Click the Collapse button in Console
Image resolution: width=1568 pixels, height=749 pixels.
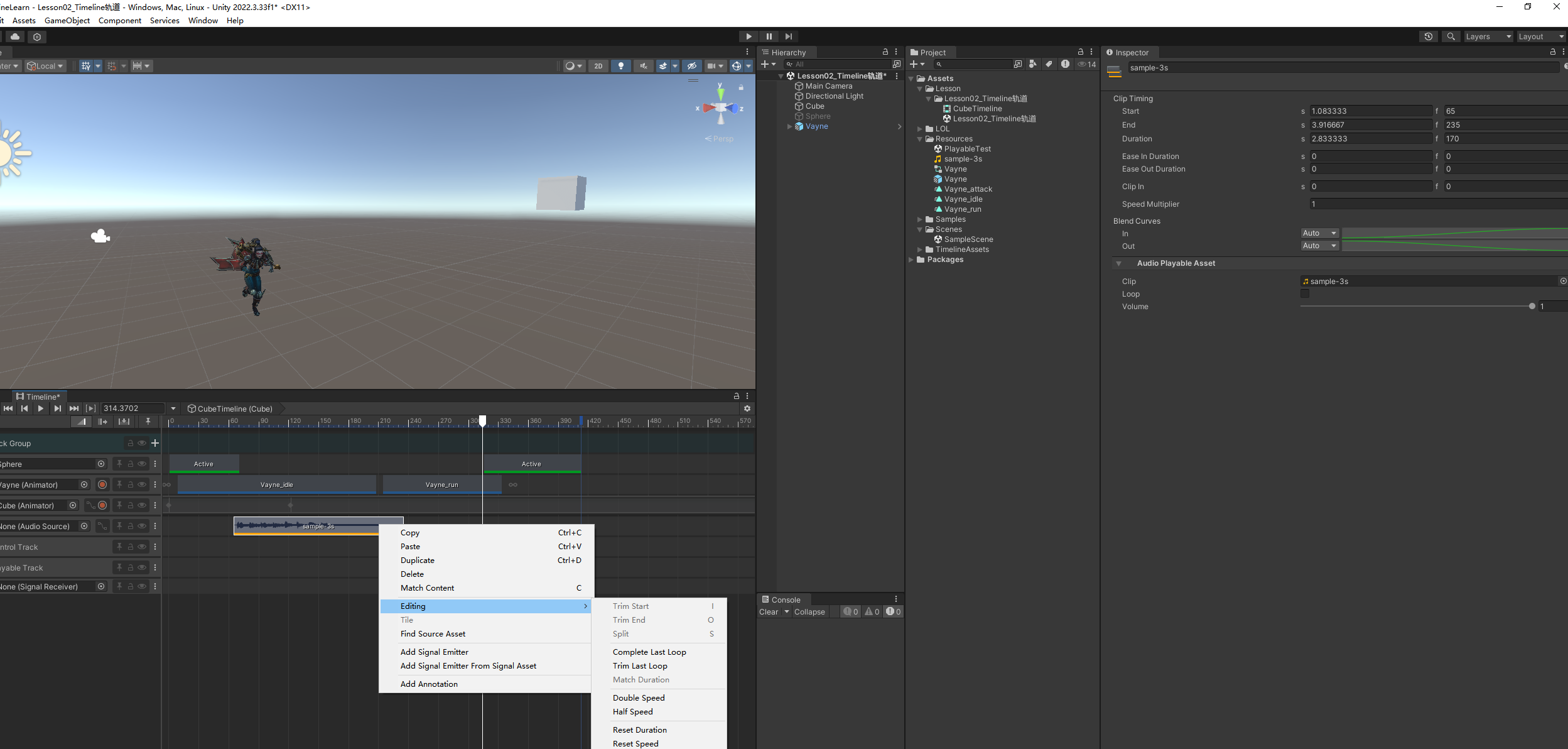click(809, 611)
